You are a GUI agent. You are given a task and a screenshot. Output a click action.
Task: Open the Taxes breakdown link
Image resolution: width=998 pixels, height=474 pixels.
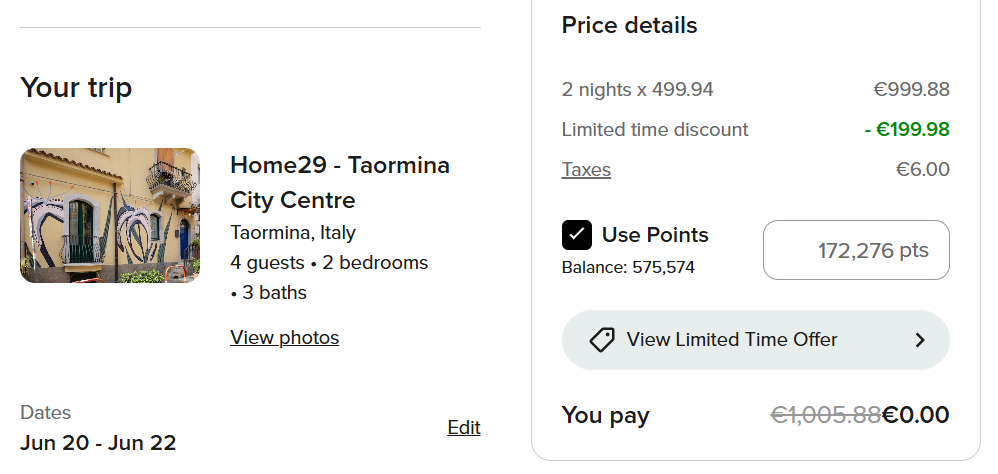[x=586, y=170]
